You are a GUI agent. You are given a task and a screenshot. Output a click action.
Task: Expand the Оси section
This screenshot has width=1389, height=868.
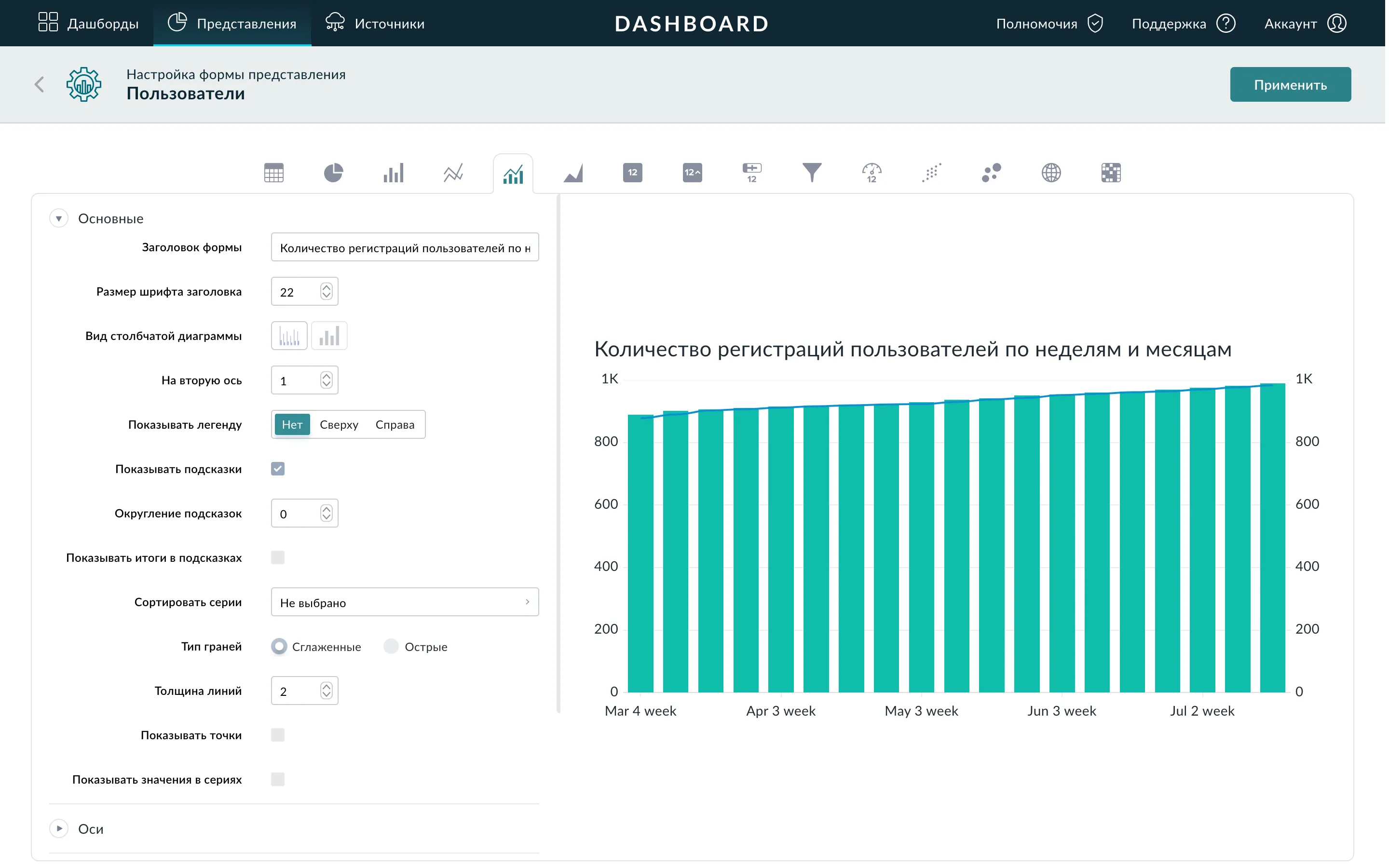(58, 829)
